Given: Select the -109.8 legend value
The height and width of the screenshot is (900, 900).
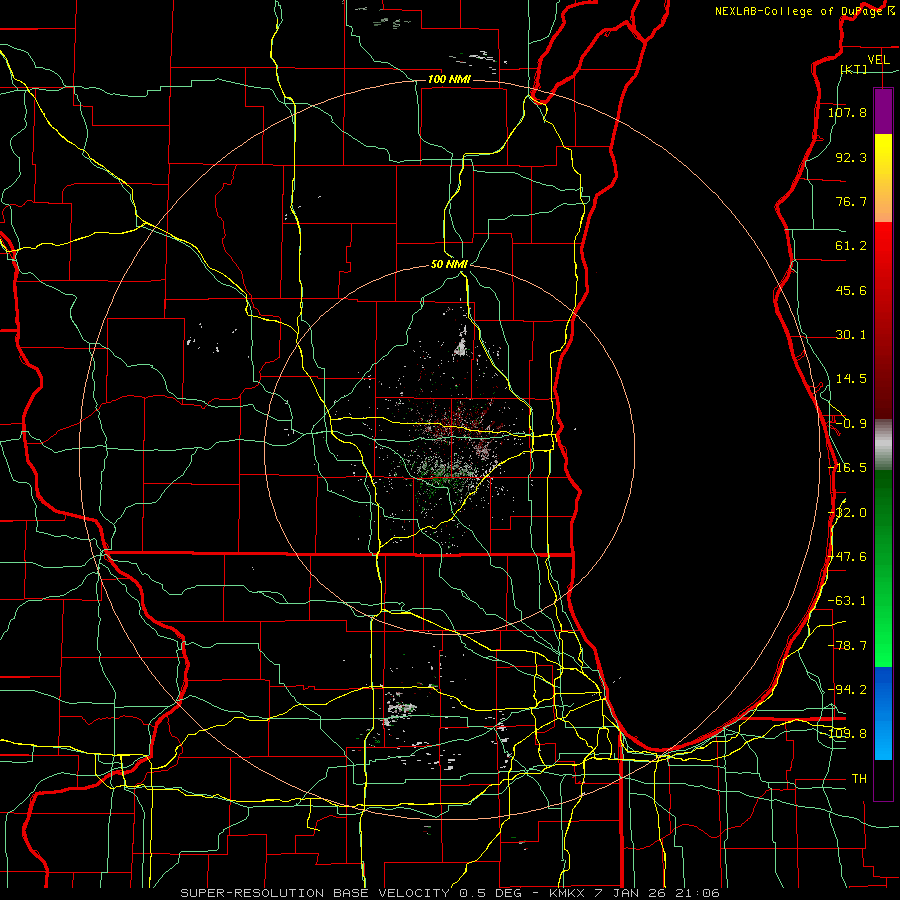Looking at the screenshot, I should click(847, 734).
